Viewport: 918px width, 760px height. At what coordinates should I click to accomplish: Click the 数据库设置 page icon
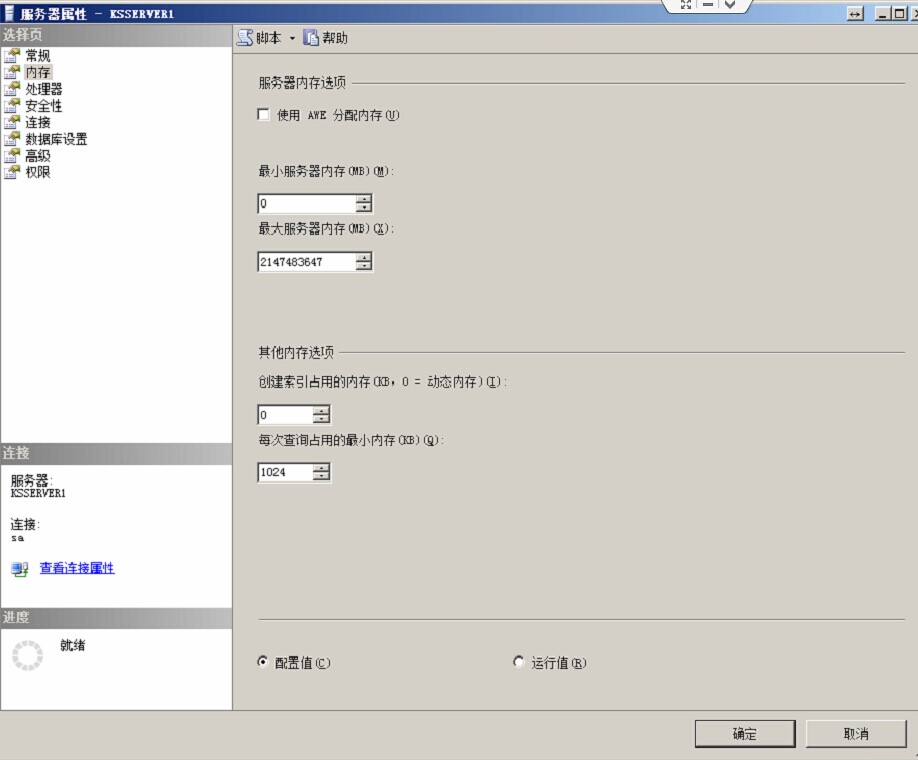click(x=12, y=139)
